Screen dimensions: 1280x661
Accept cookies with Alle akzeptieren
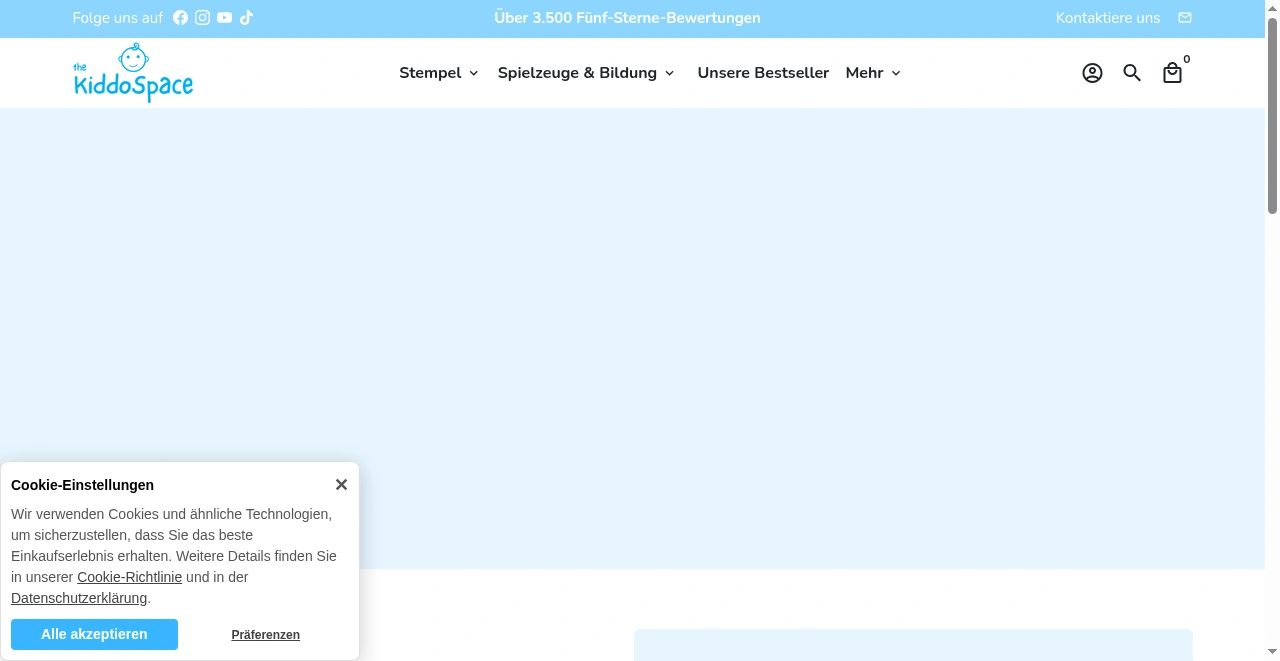pos(94,634)
